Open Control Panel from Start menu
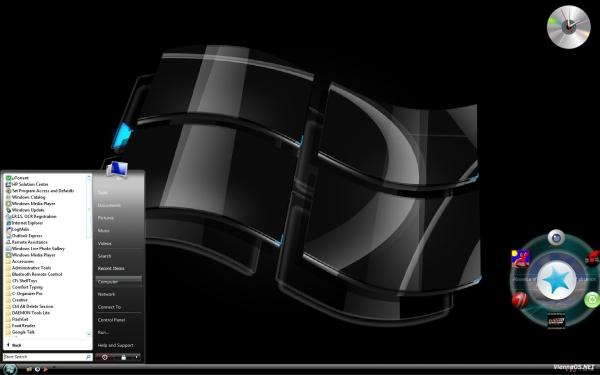 tap(111, 320)
